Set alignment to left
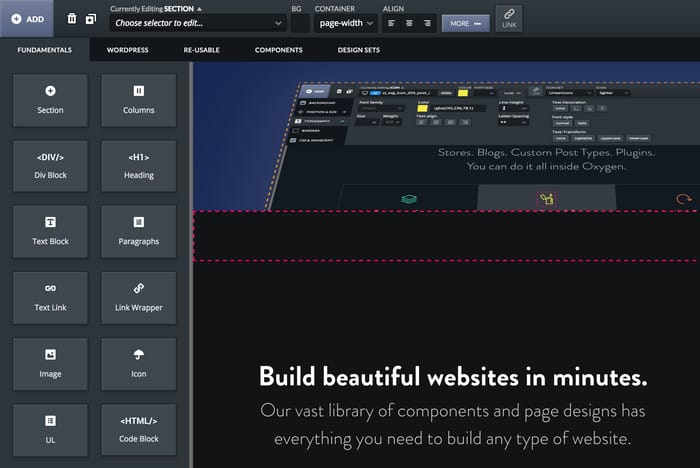The height and width of the screenshot is (468, 700). pyautogui.click(x=390, y=22)
